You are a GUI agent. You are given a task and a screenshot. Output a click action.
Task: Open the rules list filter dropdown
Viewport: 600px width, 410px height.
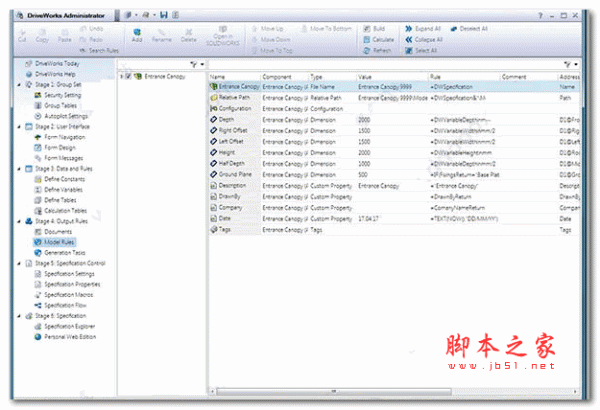[576, 64]
